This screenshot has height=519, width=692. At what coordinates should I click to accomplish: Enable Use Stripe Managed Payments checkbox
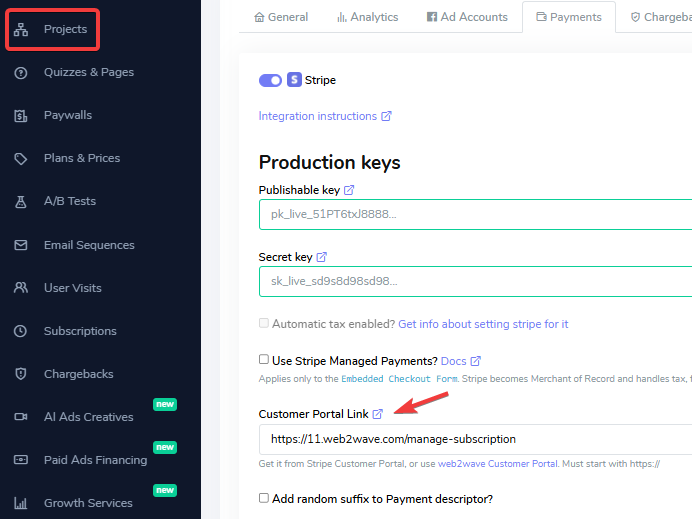click(x=263, y=360)
